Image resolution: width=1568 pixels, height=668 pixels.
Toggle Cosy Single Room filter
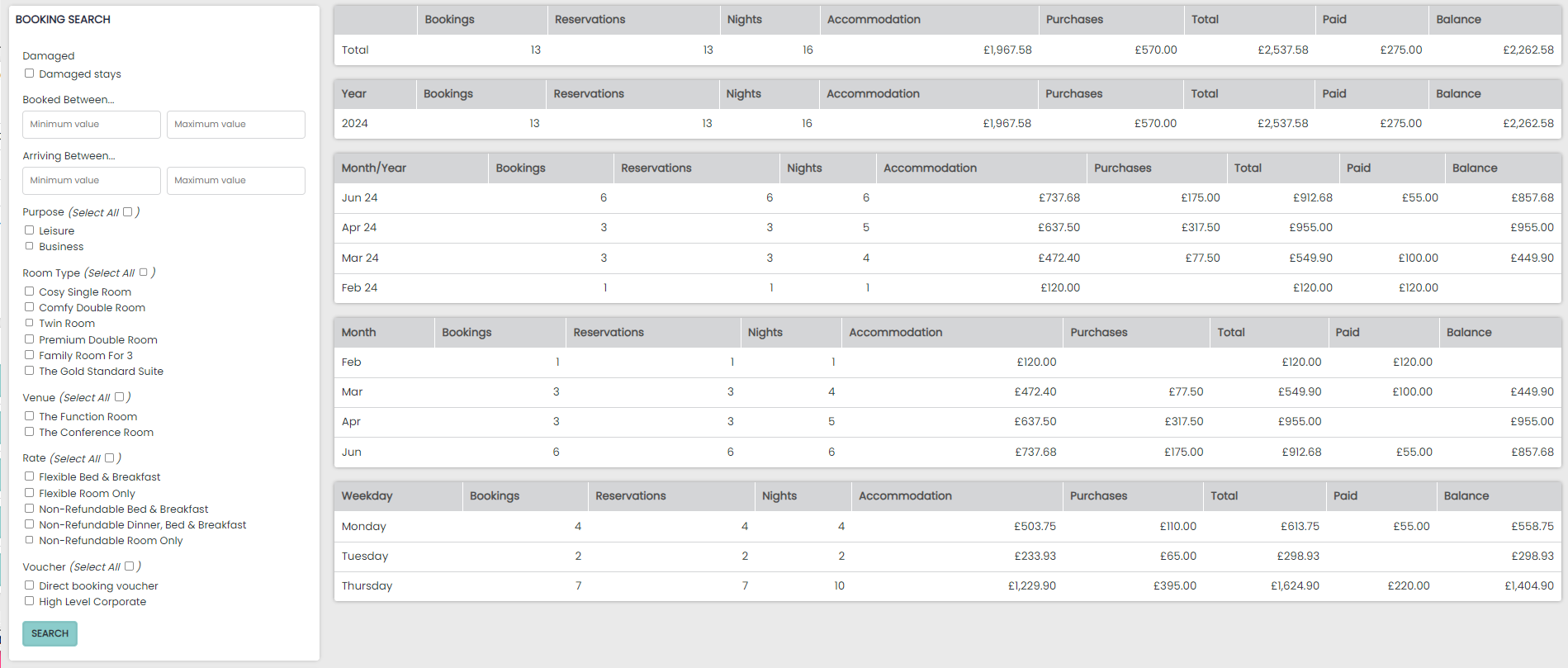(30, 291)
